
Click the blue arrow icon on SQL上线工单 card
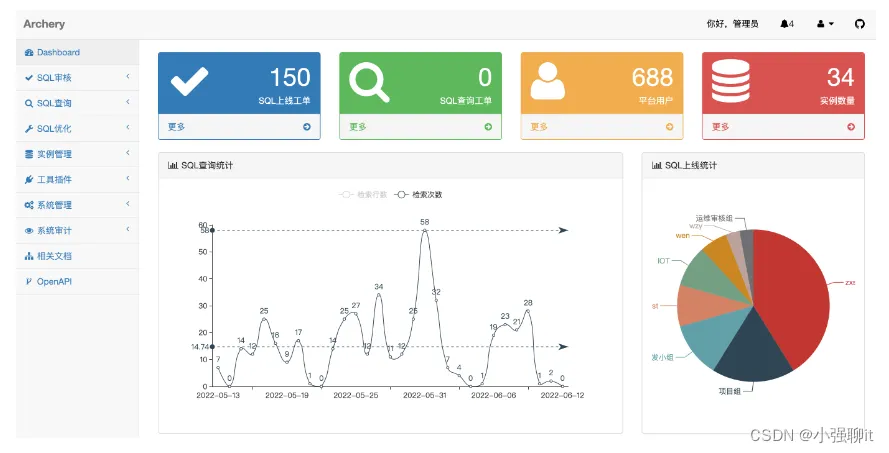307,127
